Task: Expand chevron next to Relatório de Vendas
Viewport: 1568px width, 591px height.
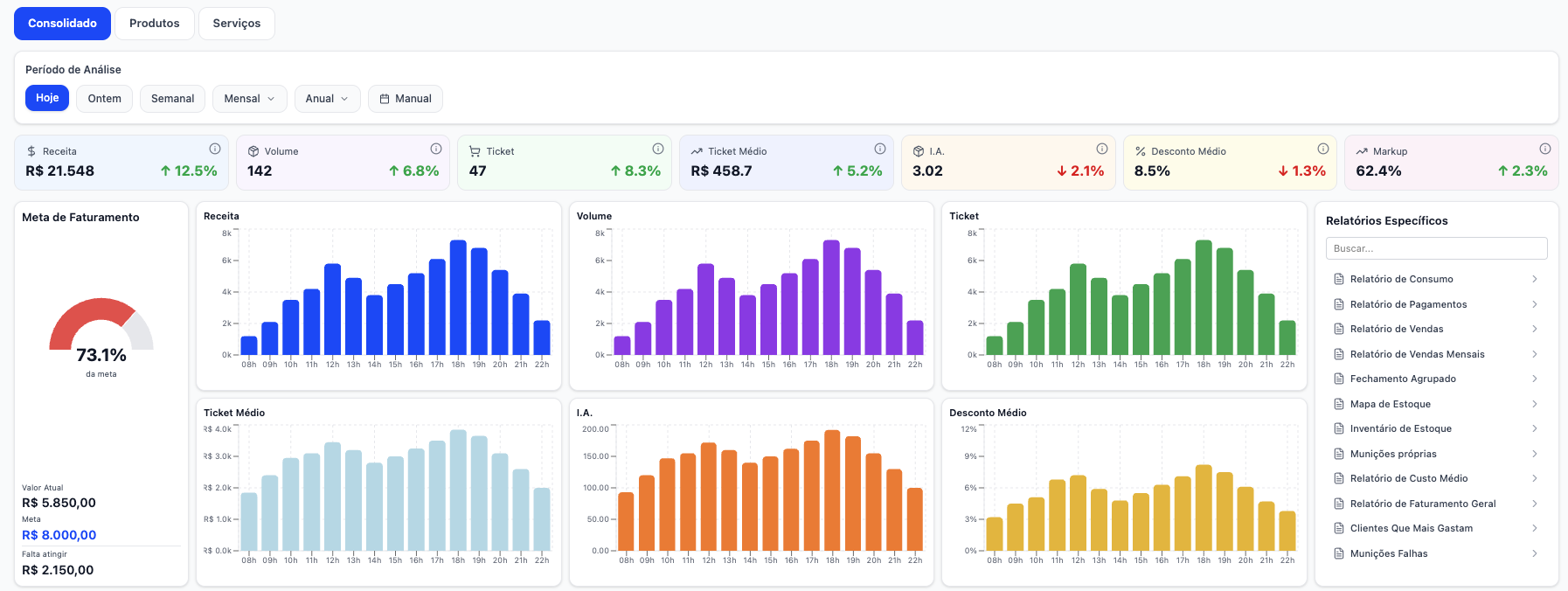Action: [x=1534, y=329]
